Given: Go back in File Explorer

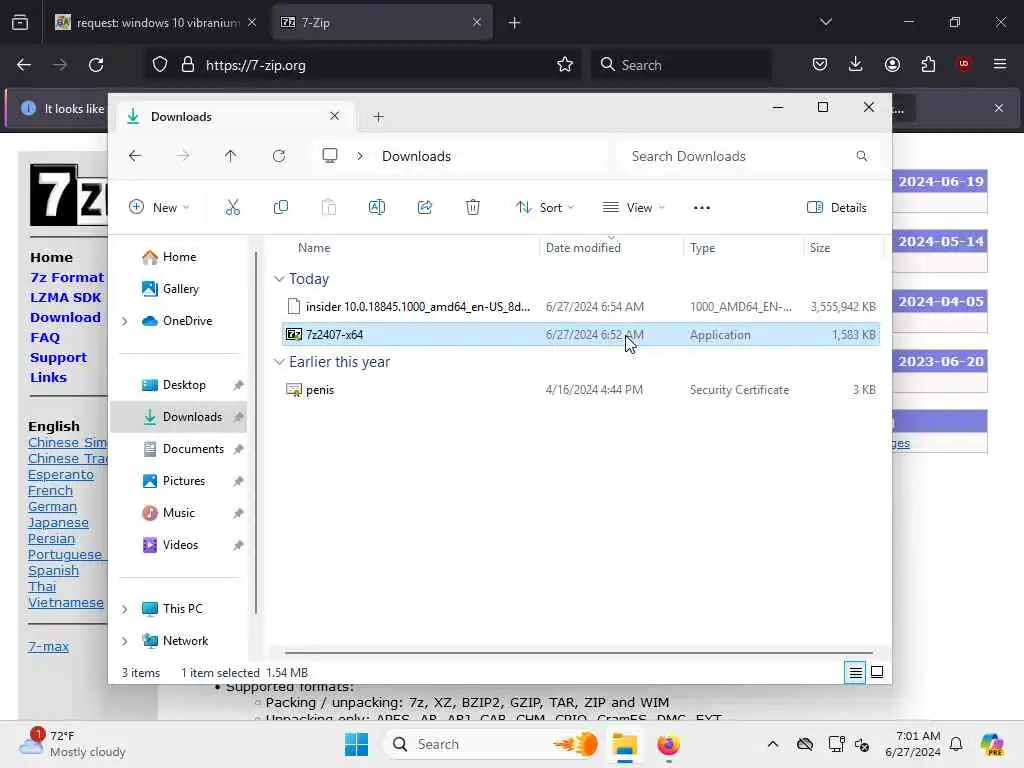Looking at the screenshot, I should [135, 156].
